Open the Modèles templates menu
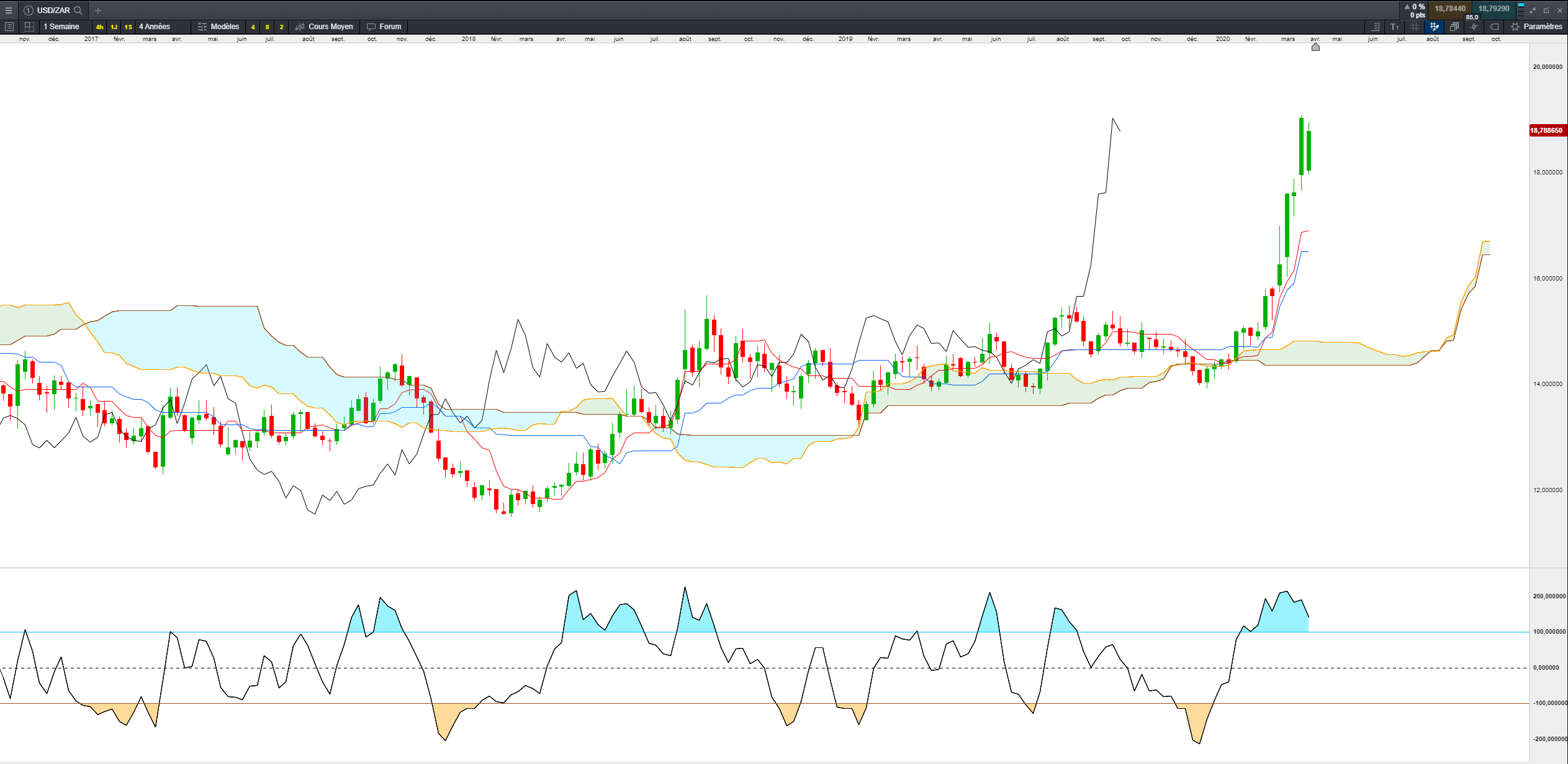This screenshot has width=1568, height=764. (219, 27)
